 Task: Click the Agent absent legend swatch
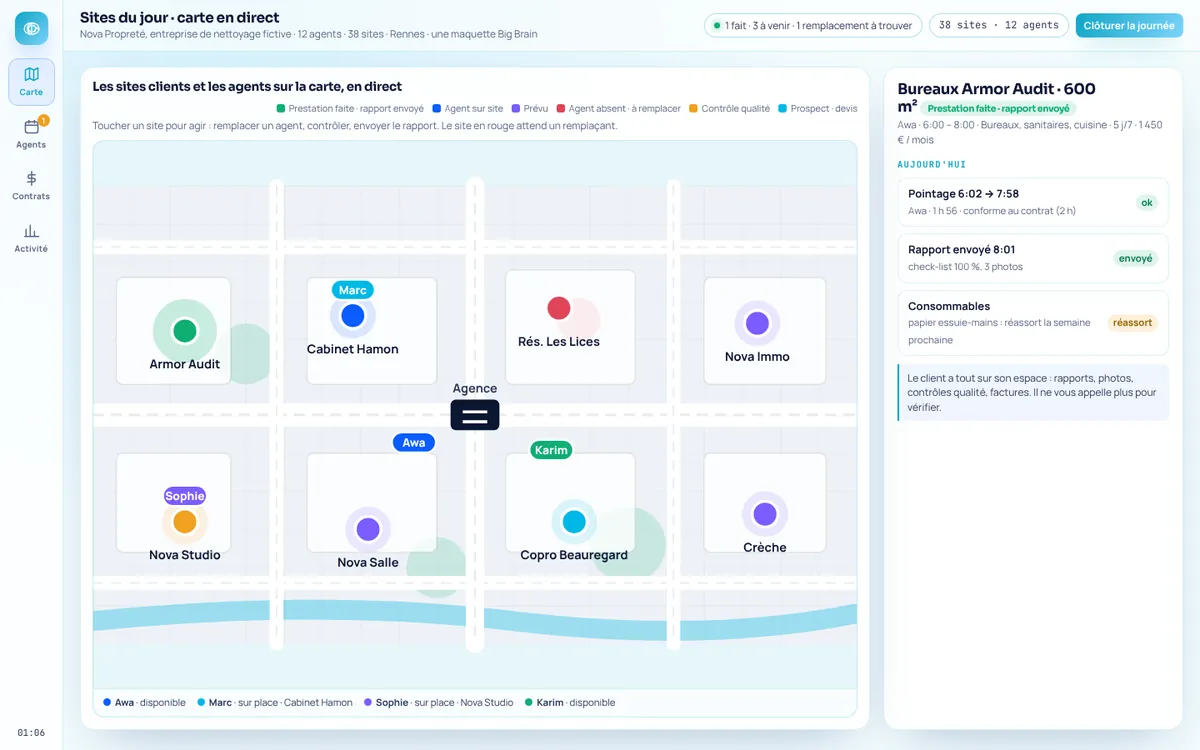pyautogui.click(x=561, y=108)
